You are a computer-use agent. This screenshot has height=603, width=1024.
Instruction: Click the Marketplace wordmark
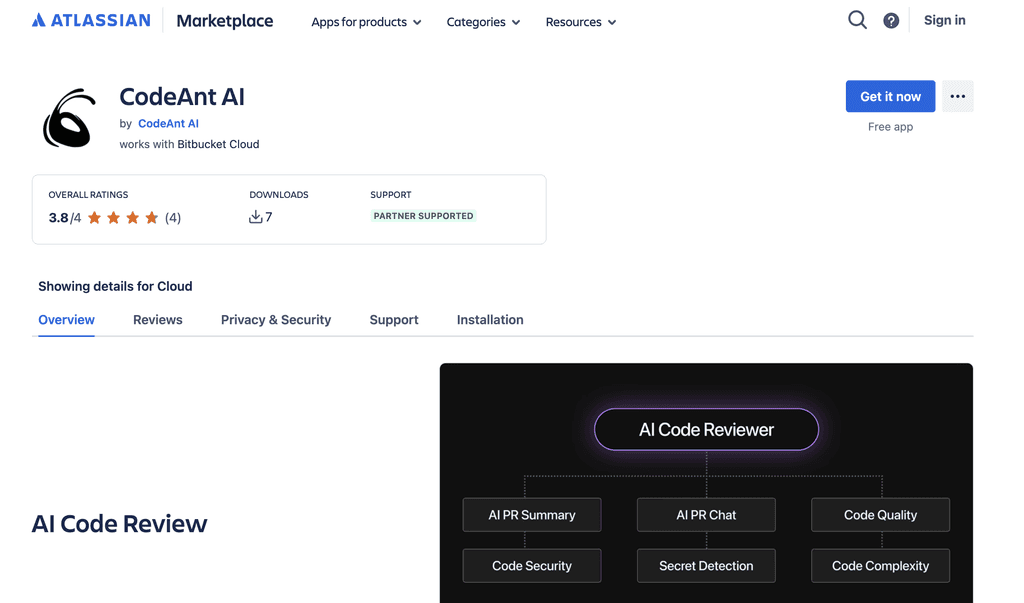coord(224,21)
